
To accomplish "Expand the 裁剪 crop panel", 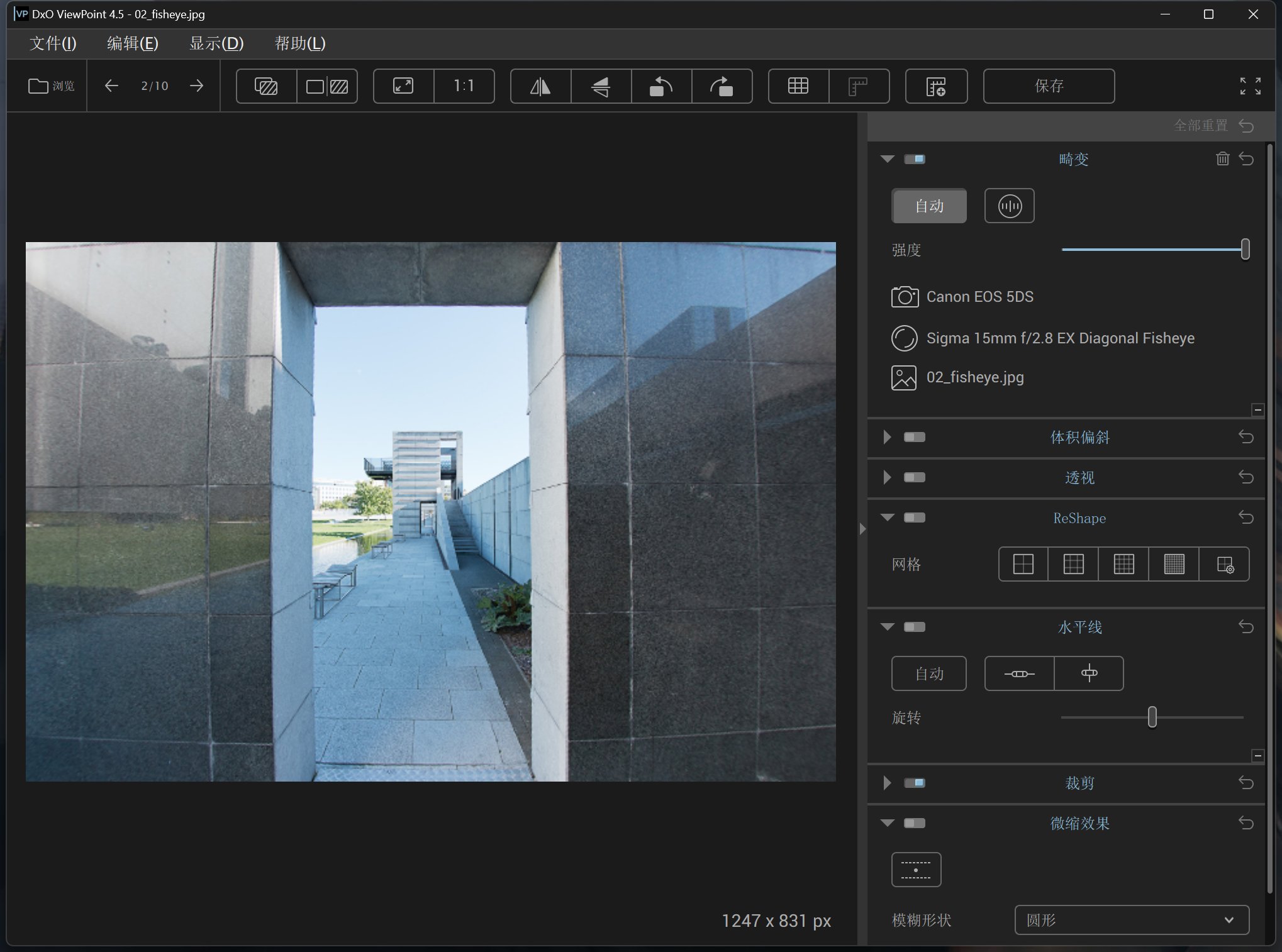I will (888, 783).
